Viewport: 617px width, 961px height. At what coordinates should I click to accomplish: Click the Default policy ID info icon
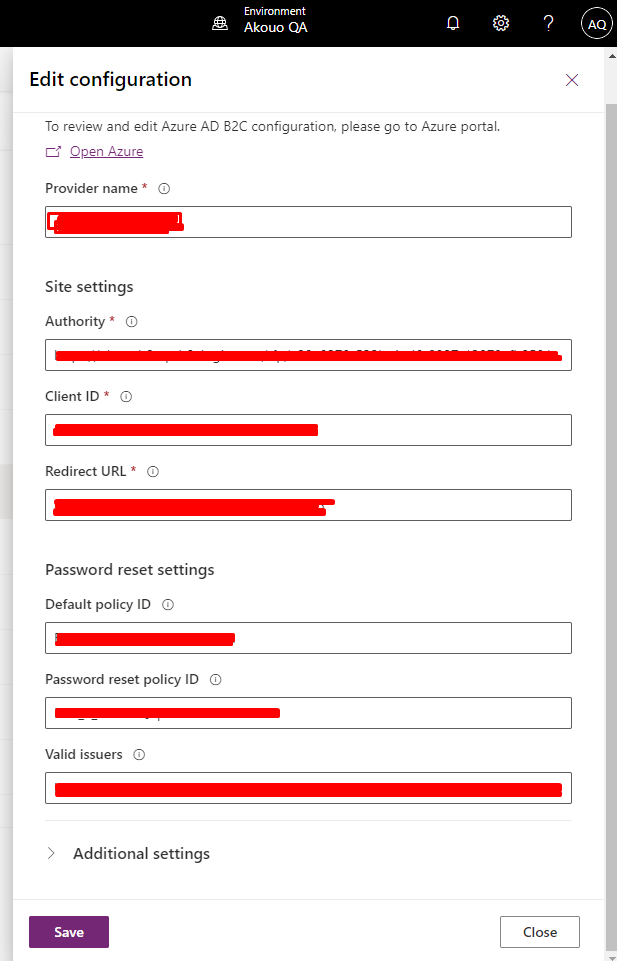coord(167,605)
